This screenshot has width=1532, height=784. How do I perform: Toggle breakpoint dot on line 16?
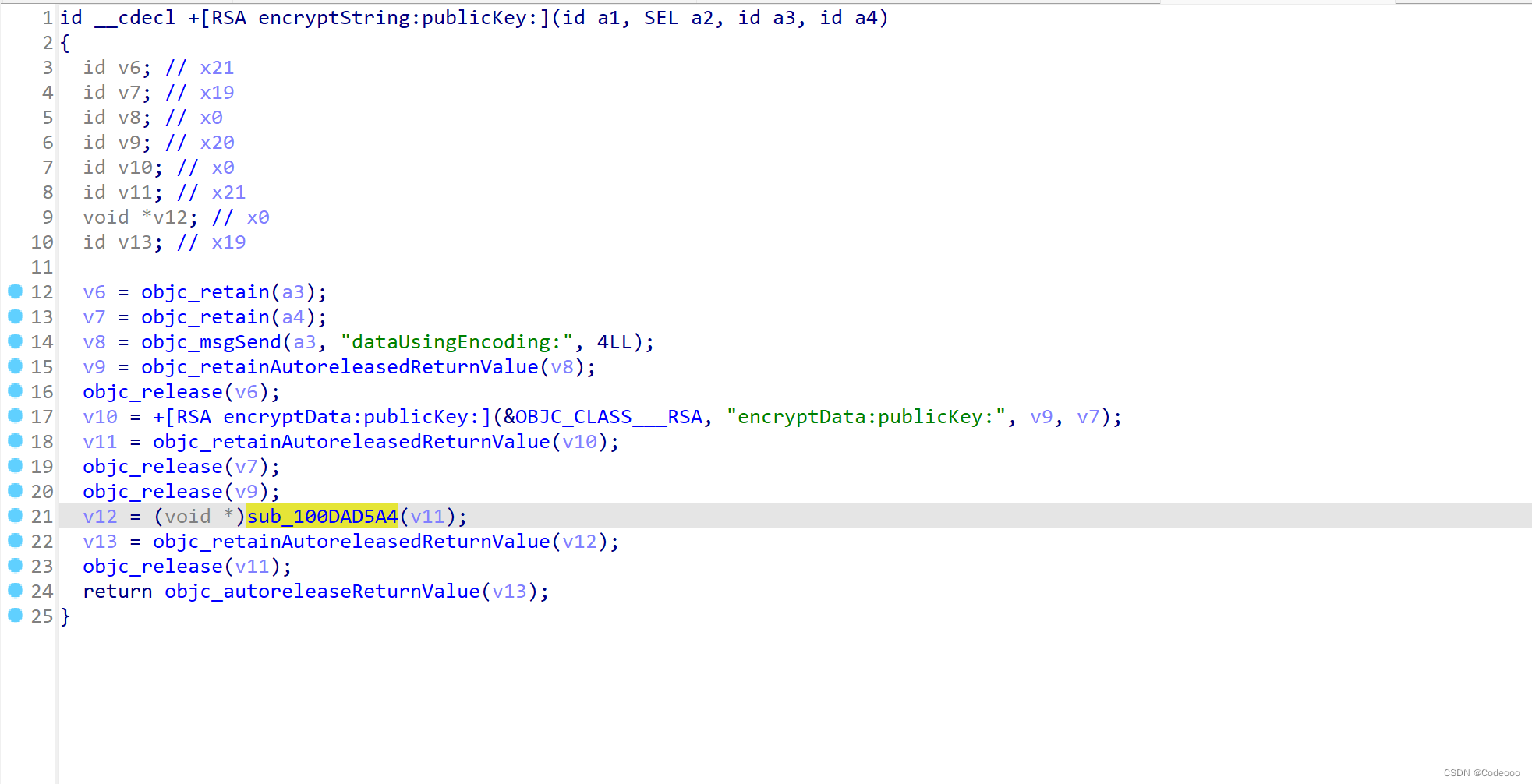(x=16, y=391)
